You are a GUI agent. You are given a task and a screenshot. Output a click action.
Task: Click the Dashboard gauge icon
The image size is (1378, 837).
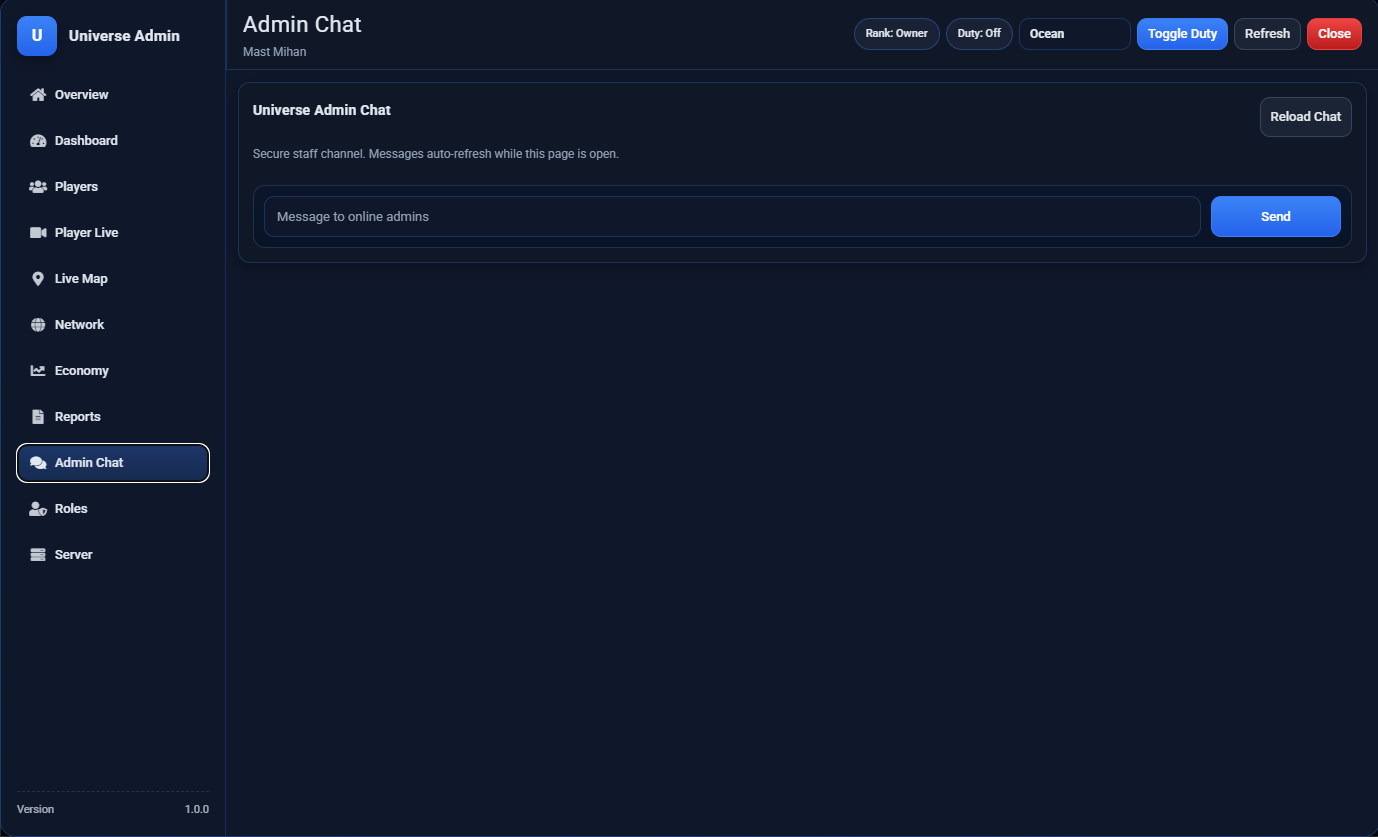(x=38, y=141)
